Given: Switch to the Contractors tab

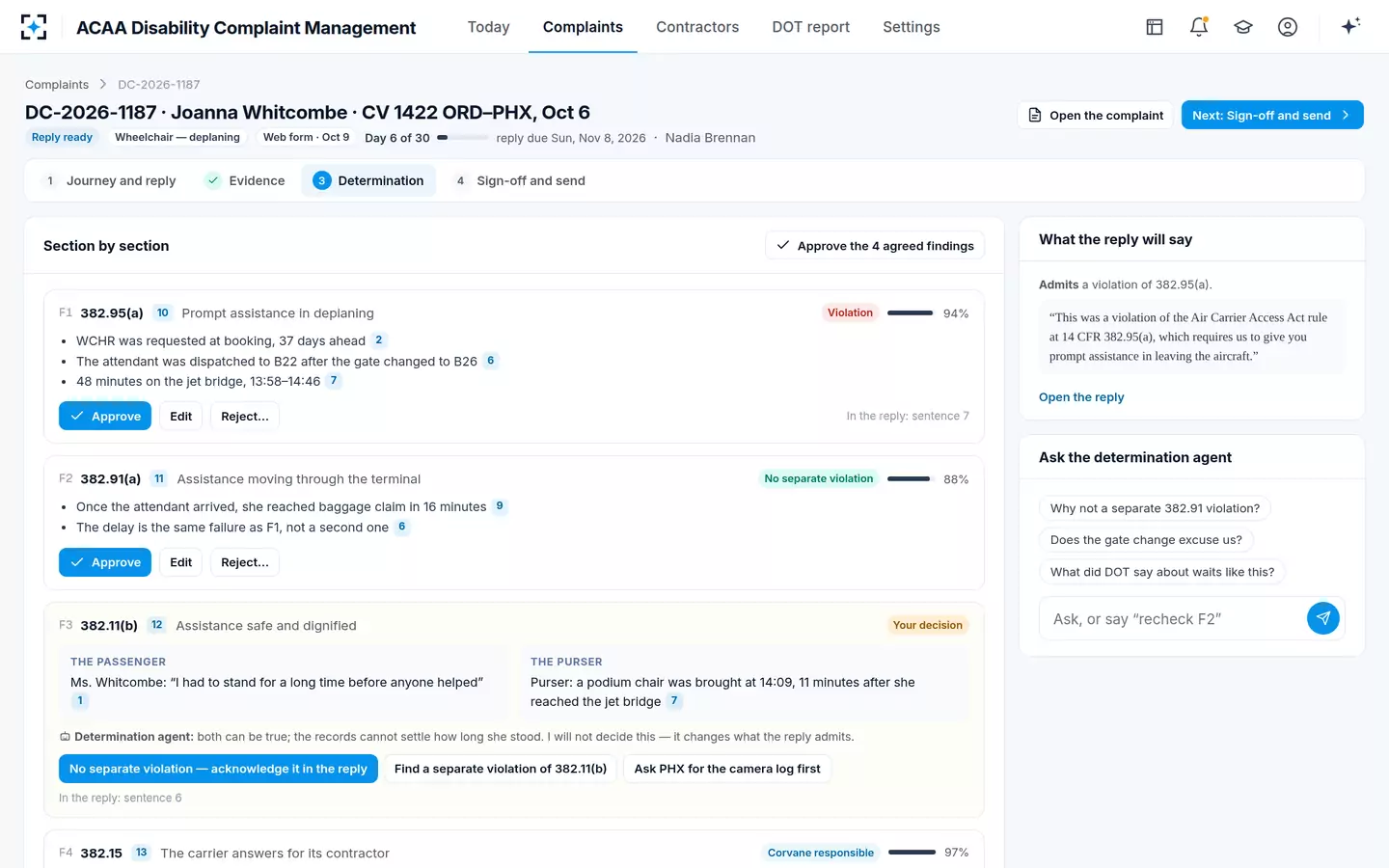Looking at the screenshot, I should 697,27.
